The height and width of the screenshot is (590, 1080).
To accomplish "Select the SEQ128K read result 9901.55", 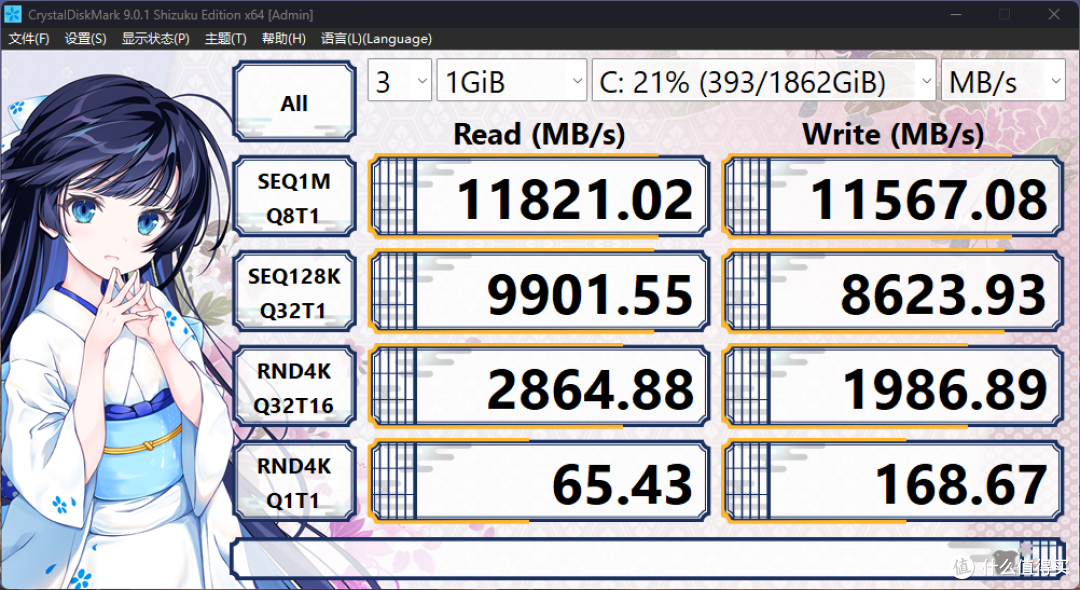I will pos(540,293).
